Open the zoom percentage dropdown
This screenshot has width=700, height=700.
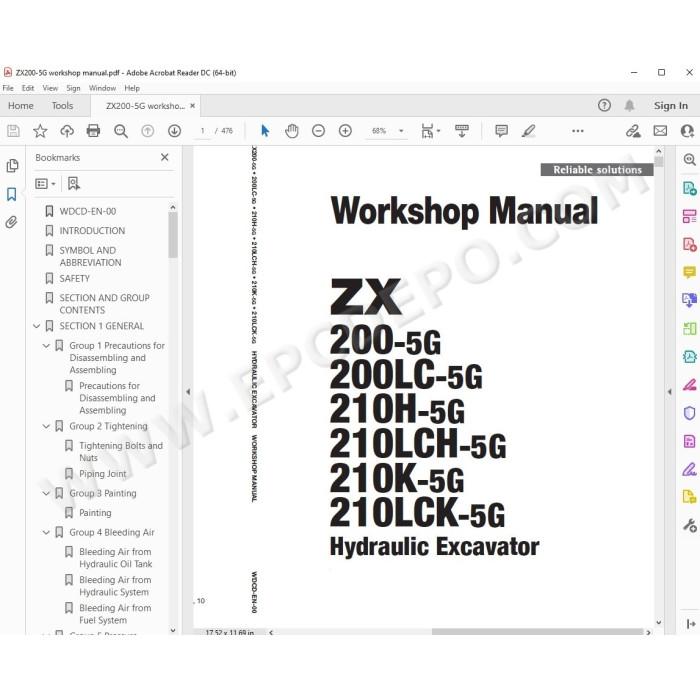point(401,131)
